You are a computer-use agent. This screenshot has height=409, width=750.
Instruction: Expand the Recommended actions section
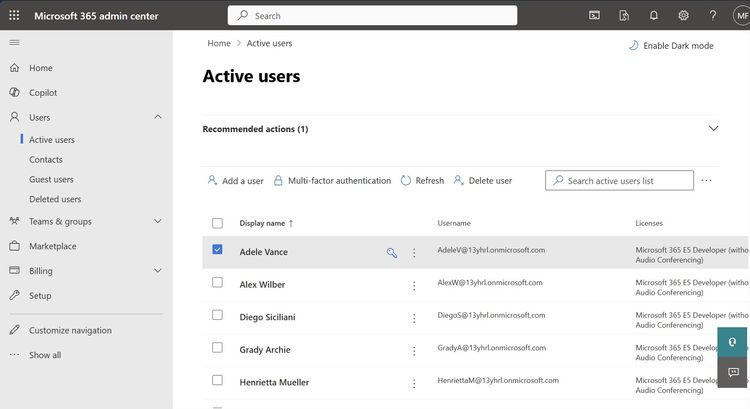[x=713, y=129]
